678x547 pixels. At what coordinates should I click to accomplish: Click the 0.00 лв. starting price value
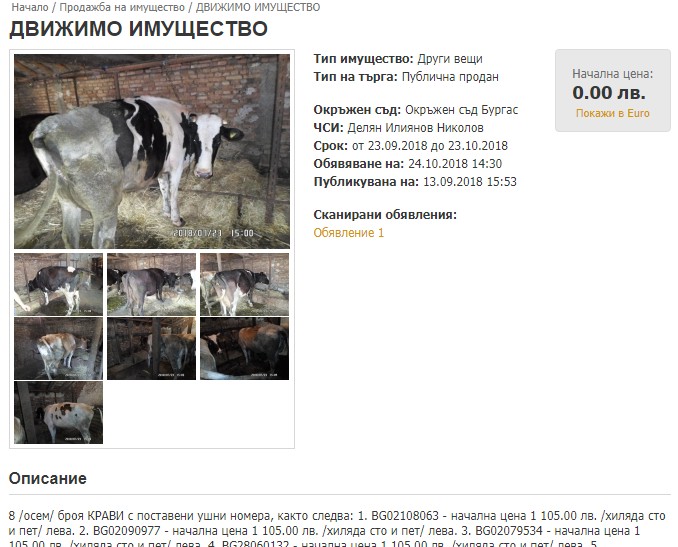click(609, 93)
